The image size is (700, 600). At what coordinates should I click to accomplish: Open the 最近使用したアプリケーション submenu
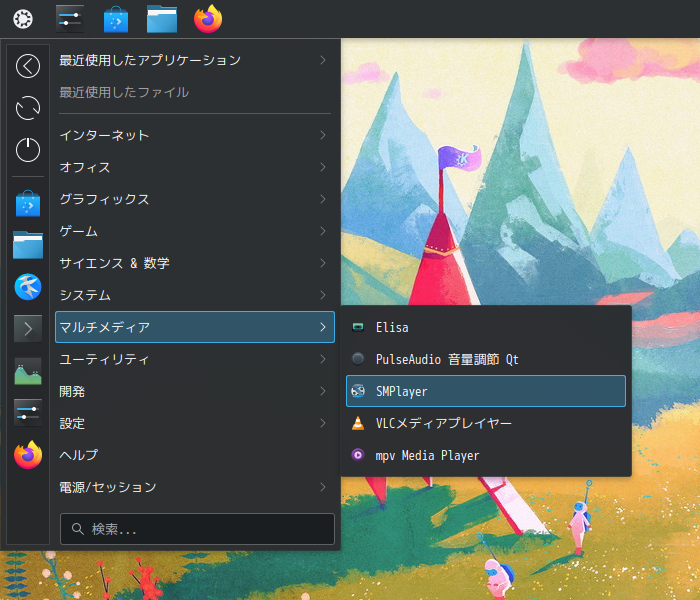coord(195,60)
